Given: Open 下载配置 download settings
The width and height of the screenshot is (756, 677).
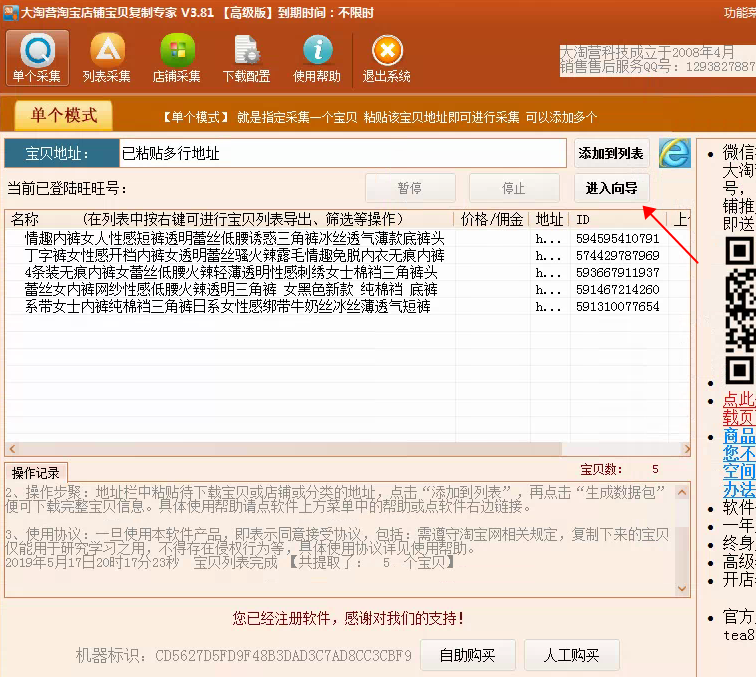Looking at the screenshot, I should tap(246, 58).
